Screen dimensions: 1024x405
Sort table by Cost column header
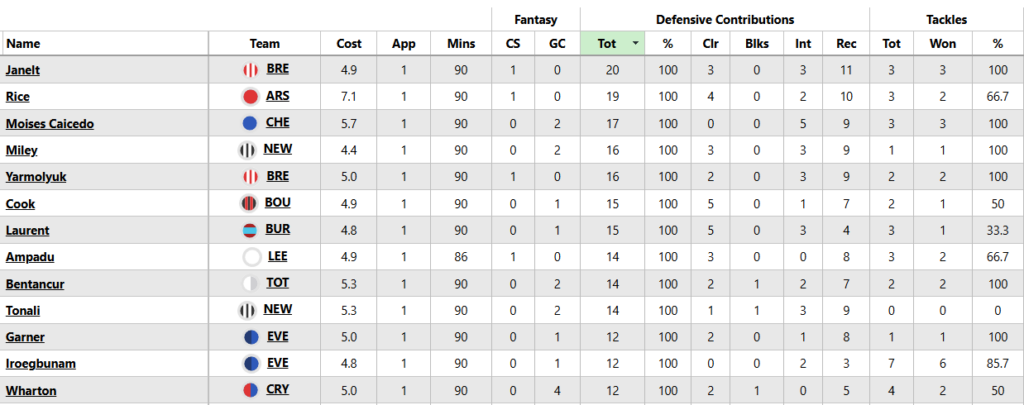point(349,44)
